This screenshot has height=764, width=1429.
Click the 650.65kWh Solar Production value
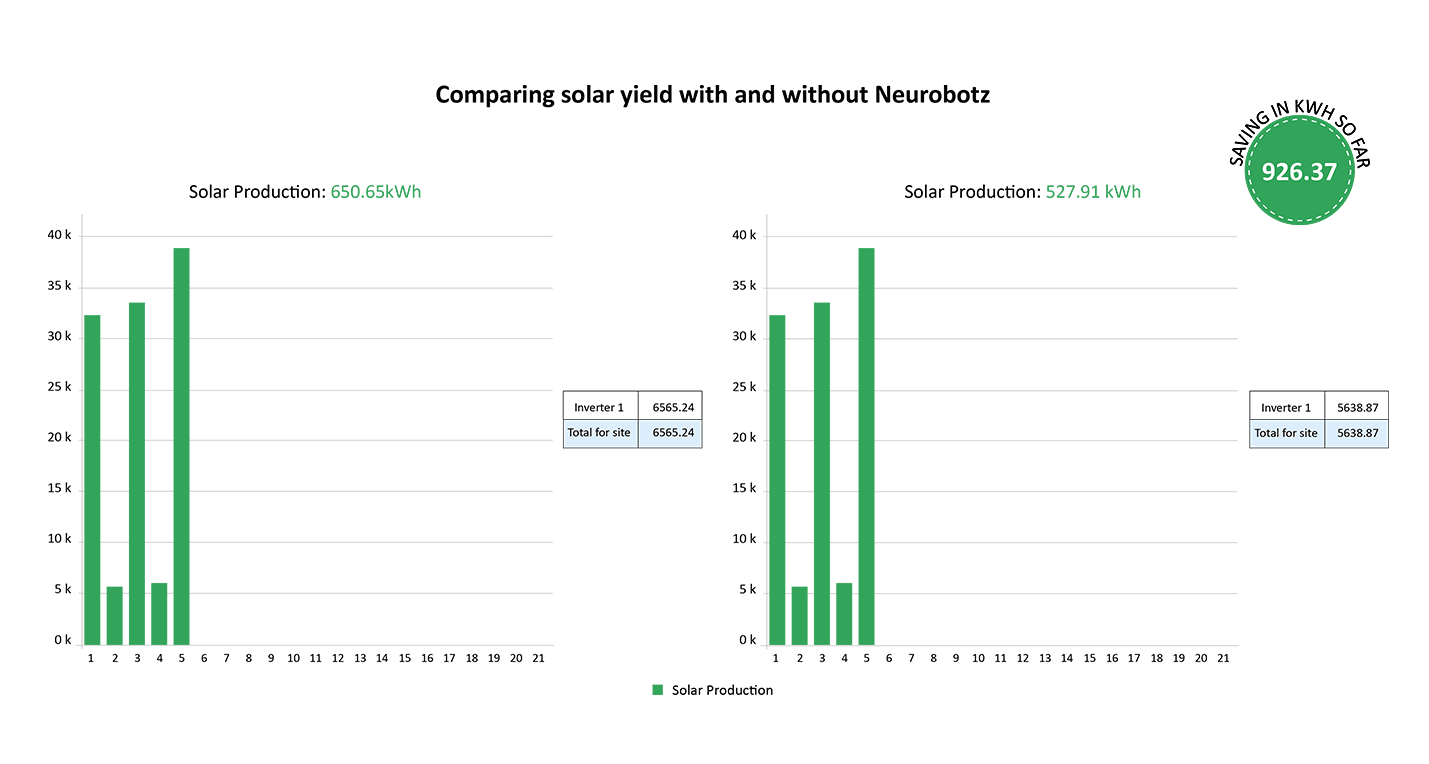(x=375, y=191)
